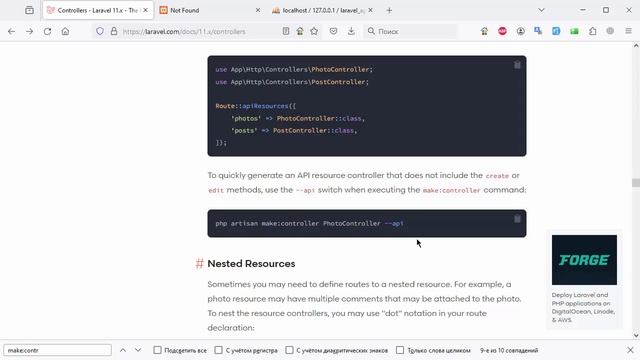The height and width of the screenshot is (360, 640).
Task: Open the browser home page
Action: click(x=65, y=31)
